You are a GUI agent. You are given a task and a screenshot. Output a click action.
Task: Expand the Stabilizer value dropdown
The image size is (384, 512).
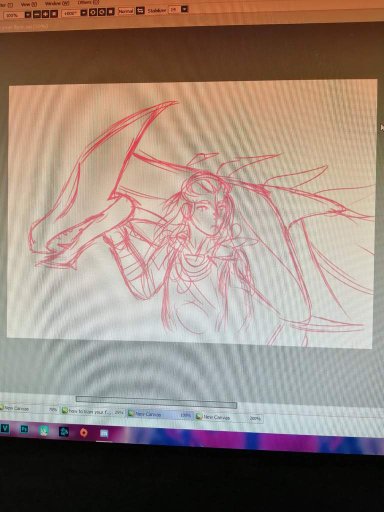(184, 9)
